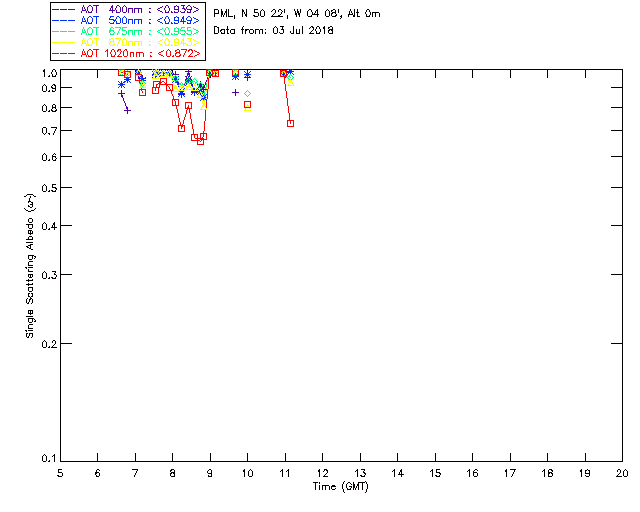The image size is (640, 512).
Task: Click the x-axis tick label 16
Action: tap(473, 473)
